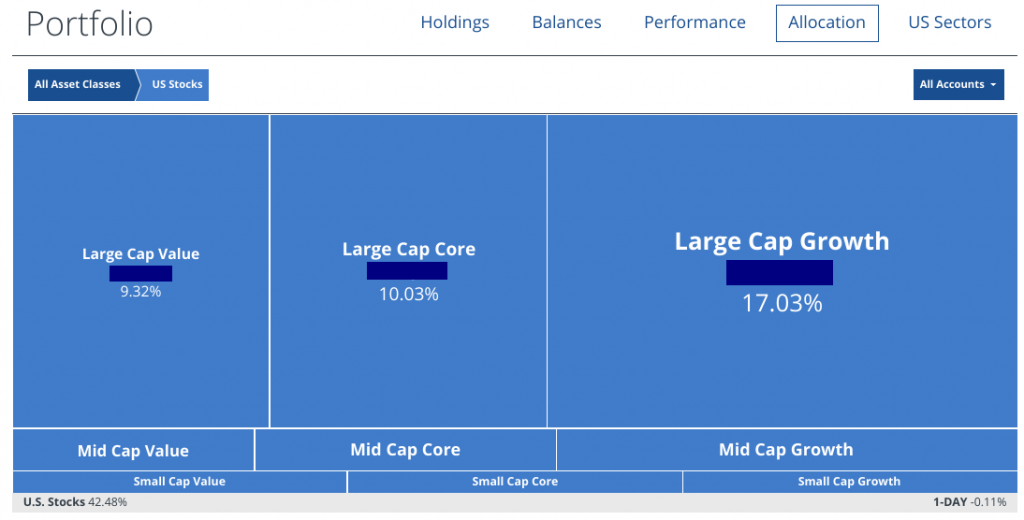Go to the Performance tab
Screen dimensions: 1024x520
(x=694, y=23)
